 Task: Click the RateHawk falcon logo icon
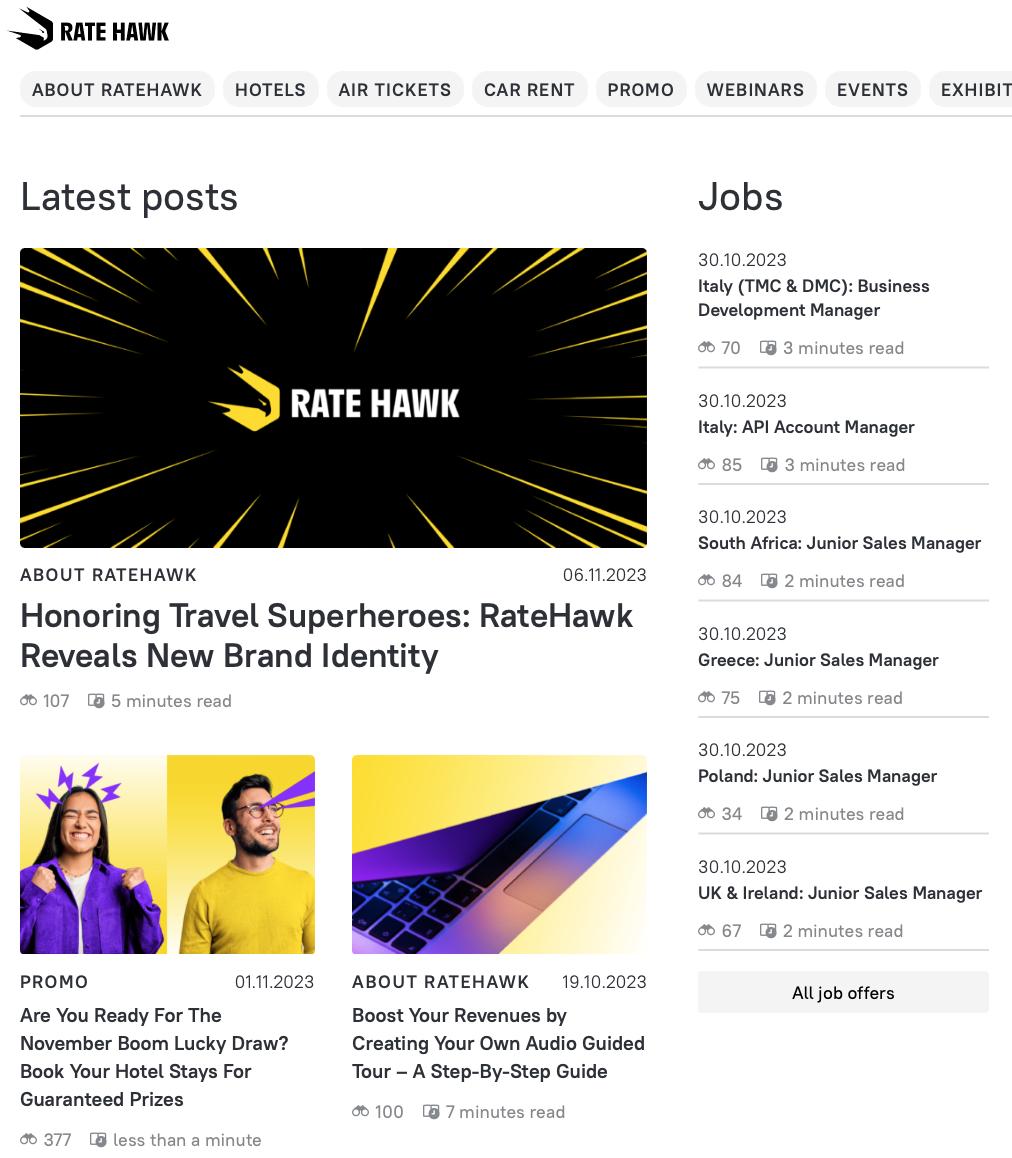tap(32, 28)
